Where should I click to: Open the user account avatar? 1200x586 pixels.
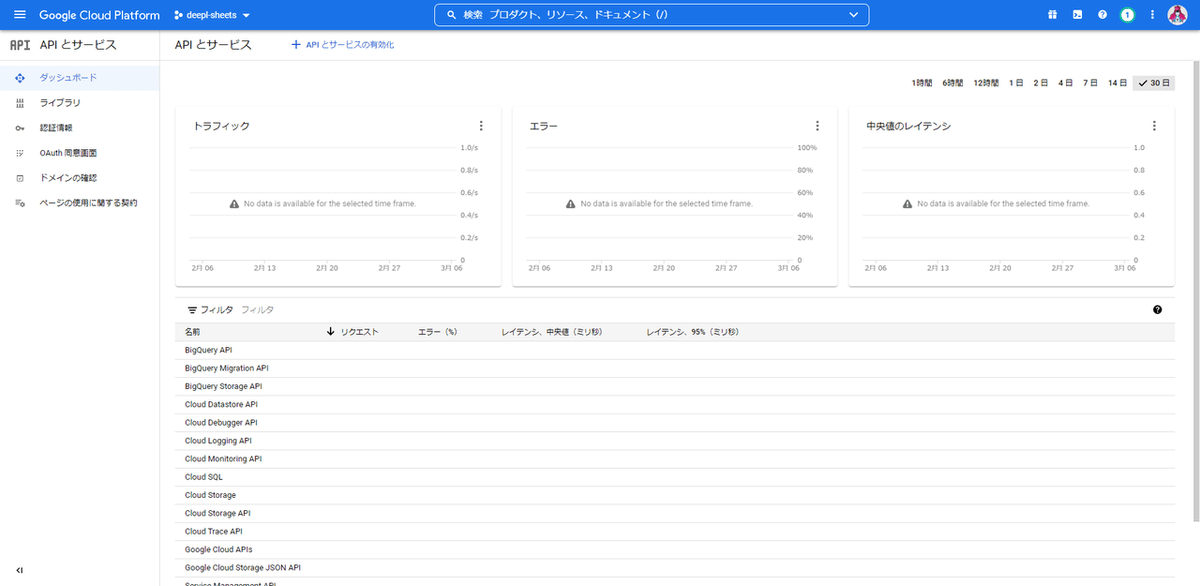click(x=1177, y=15)
